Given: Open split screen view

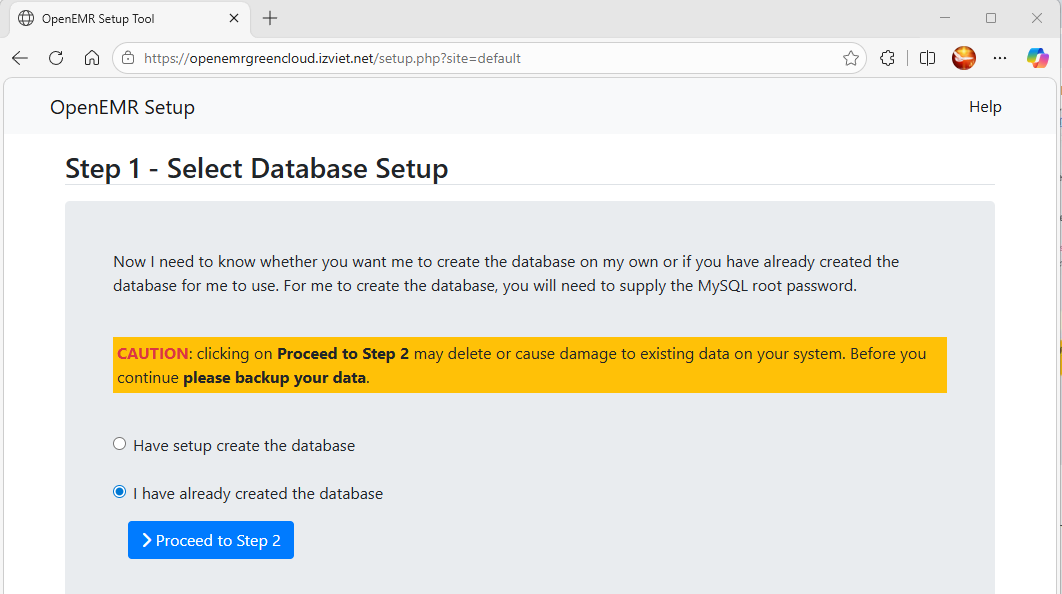Looking at the screenshot, I should [x=927, y=58].
